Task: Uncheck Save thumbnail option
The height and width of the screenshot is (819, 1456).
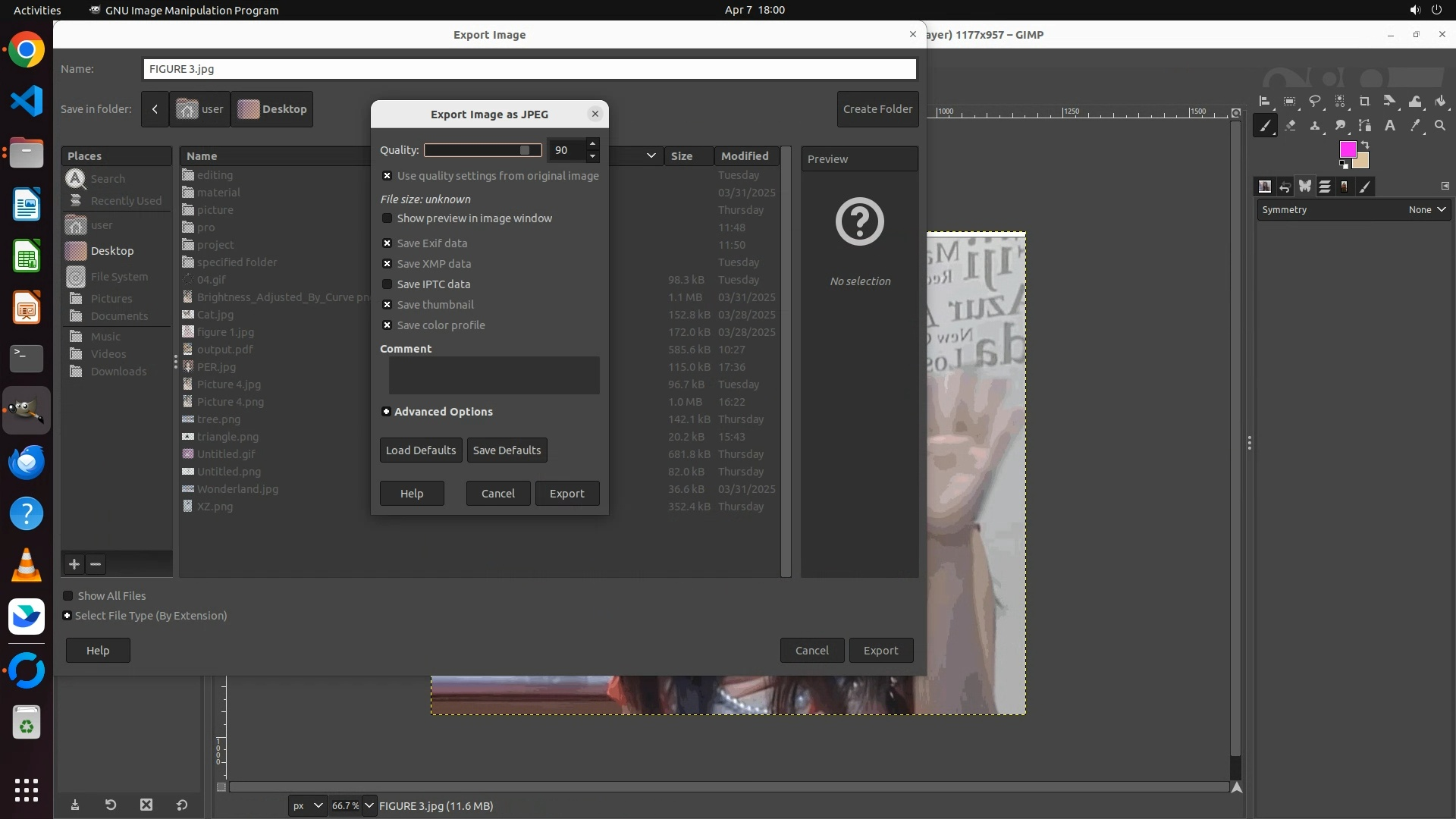Action: [388, 305]
